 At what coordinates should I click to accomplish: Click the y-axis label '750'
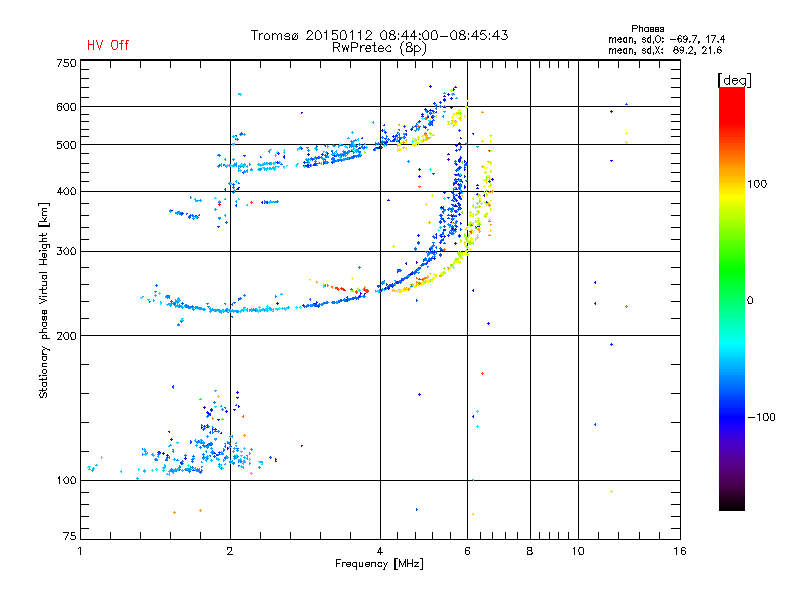[x=66, y=64]
